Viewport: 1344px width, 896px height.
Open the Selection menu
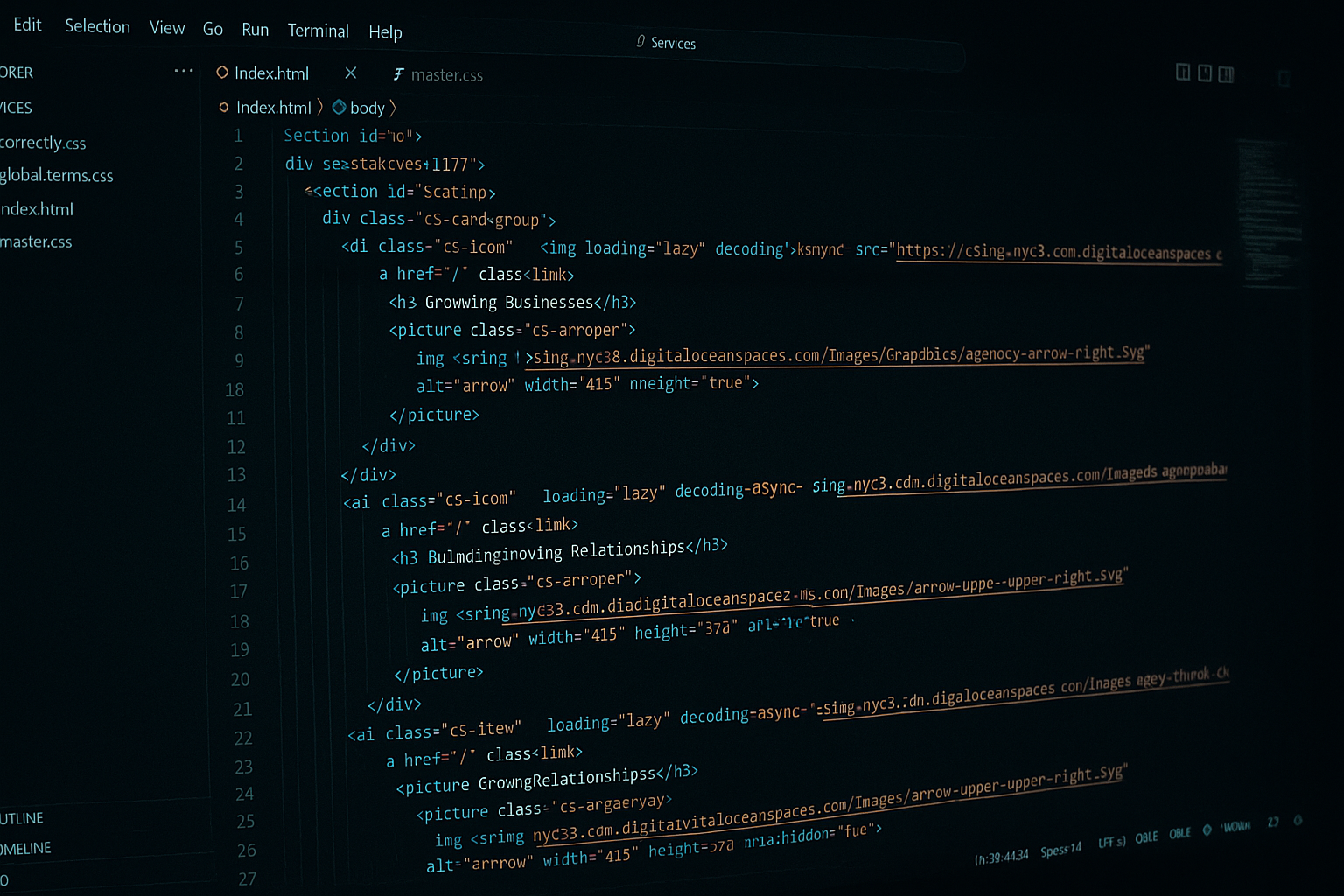click(97, 26)
